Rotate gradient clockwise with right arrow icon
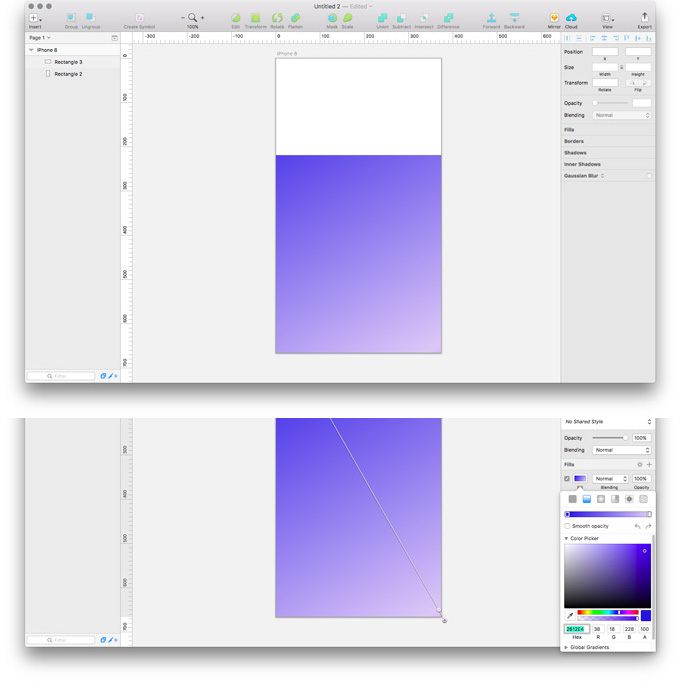 (648, 526)
